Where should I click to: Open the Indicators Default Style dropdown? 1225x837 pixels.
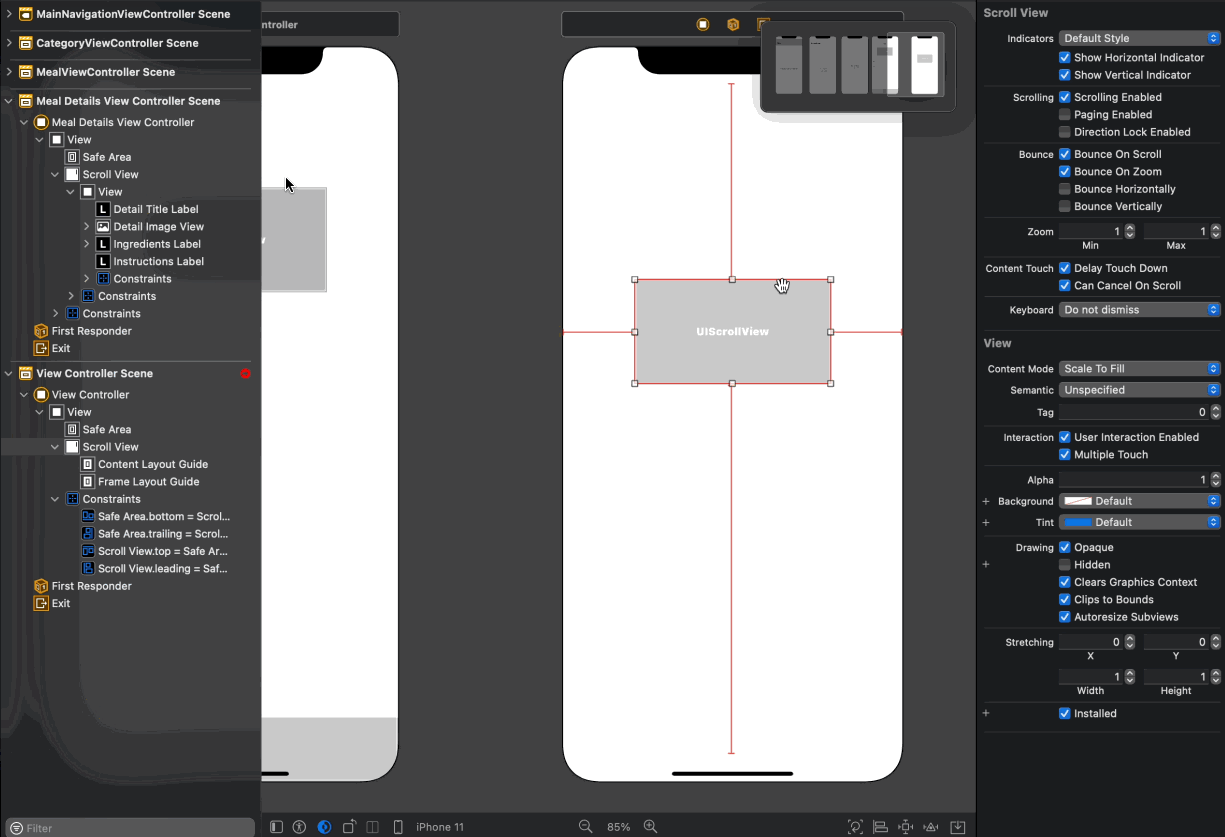(1139, 38)
